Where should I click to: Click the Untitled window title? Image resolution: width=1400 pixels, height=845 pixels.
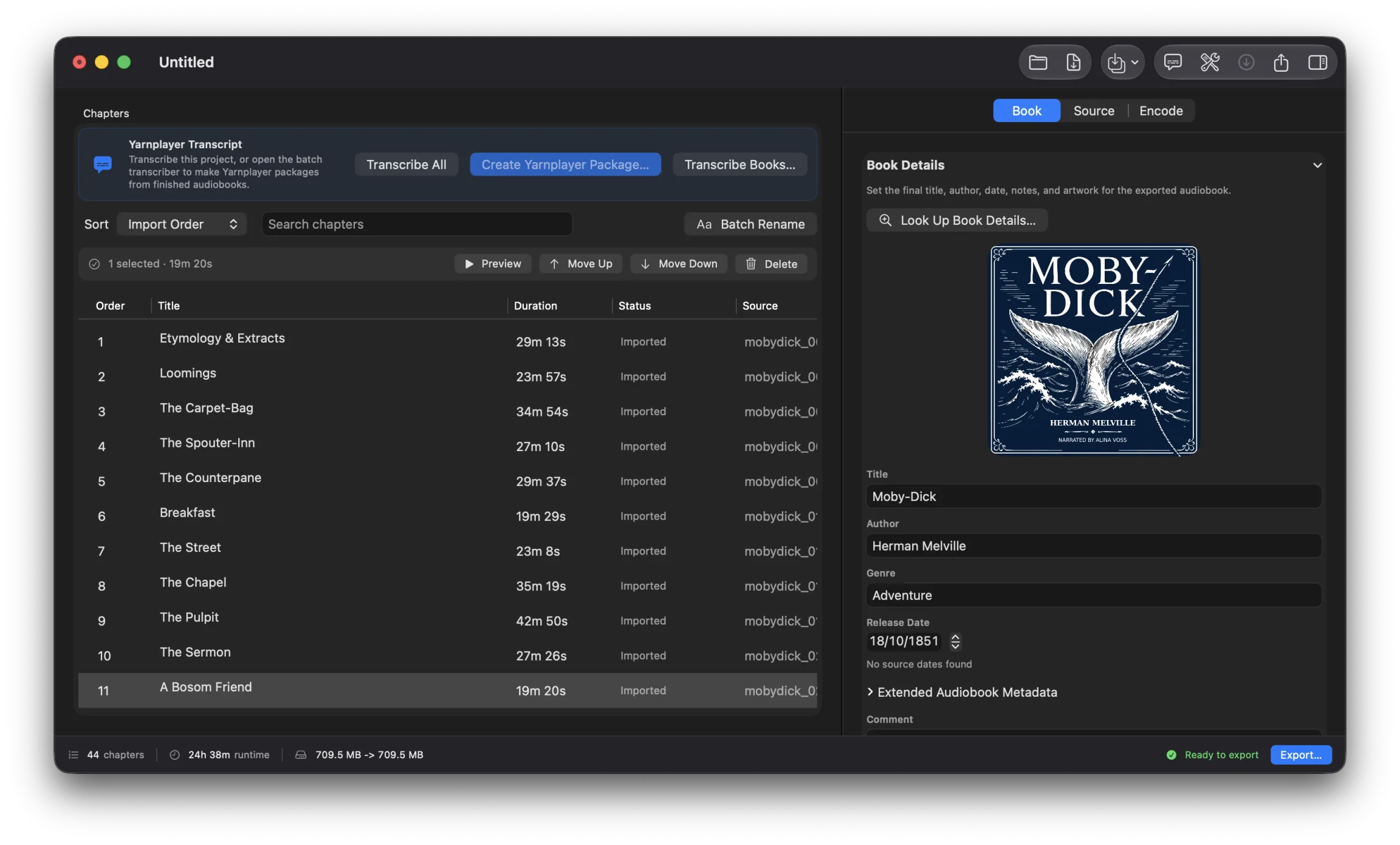186,62
